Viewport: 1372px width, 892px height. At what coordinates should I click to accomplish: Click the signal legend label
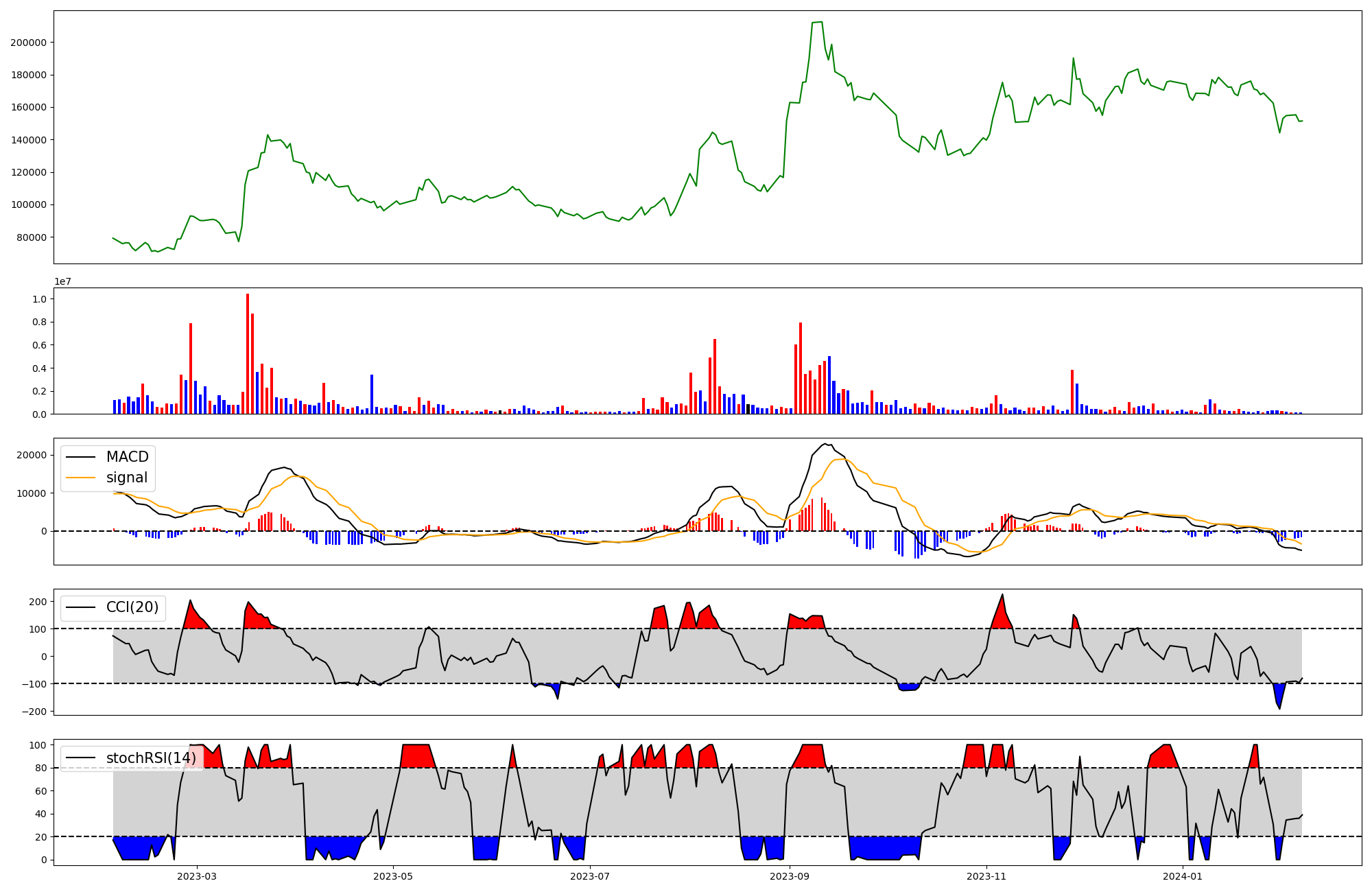tap(127, 478)
